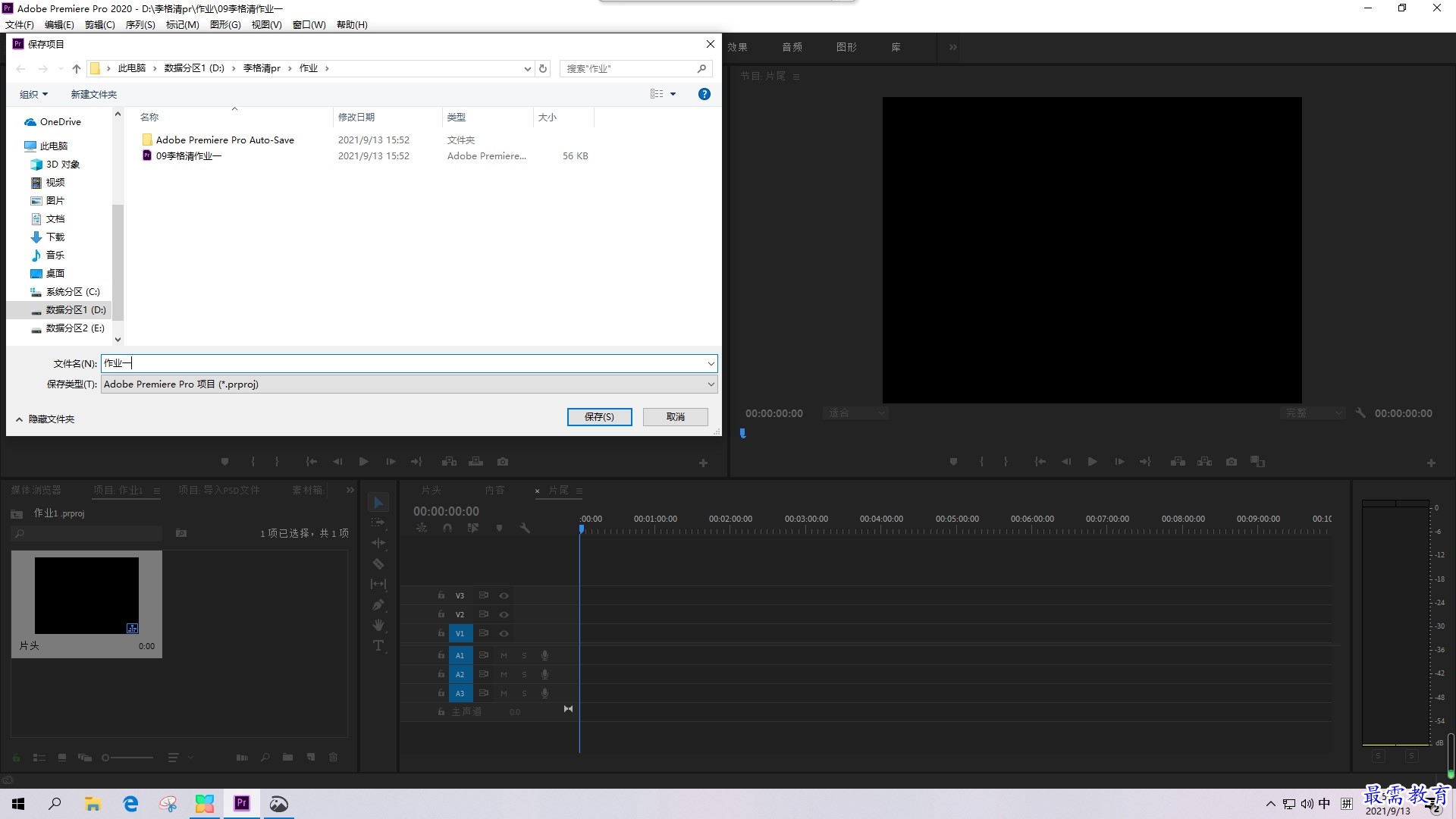The width and height of the screenshot is (1456, 819).
Task: Select the Ripple Edit tool
Action: (x=378, y=543)
